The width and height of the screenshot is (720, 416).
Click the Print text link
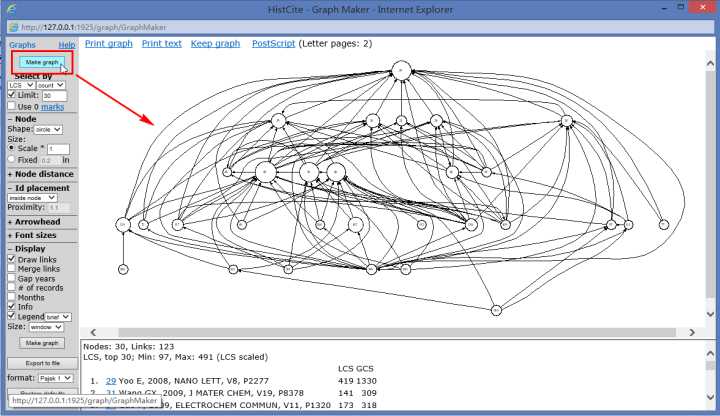pyautogui.click(x=162, y=44)
